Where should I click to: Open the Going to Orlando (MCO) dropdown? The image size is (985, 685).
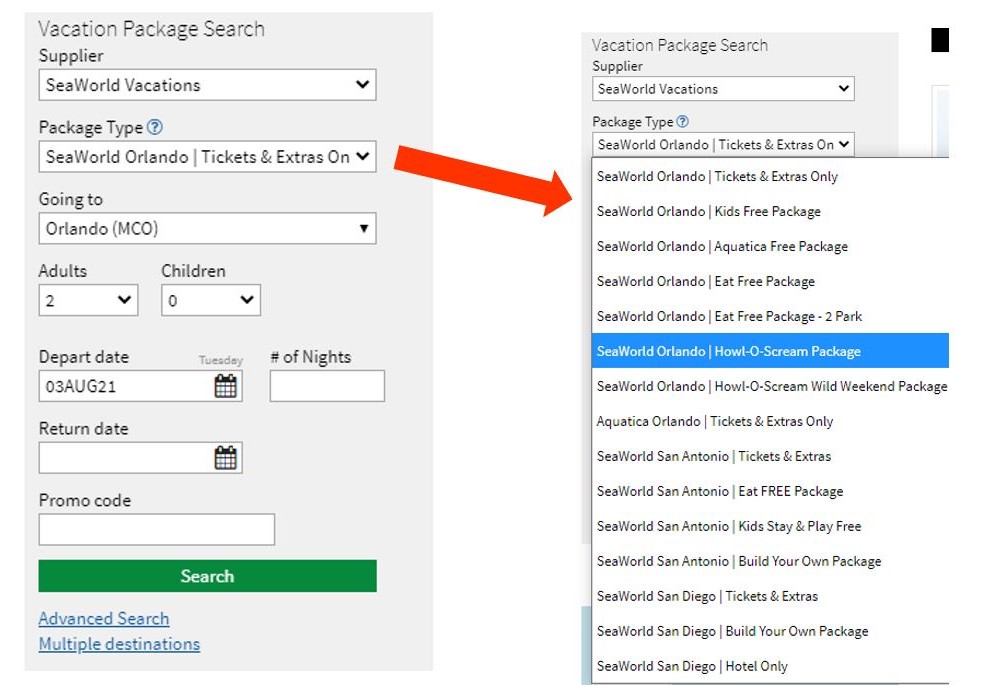pos(207,229)
